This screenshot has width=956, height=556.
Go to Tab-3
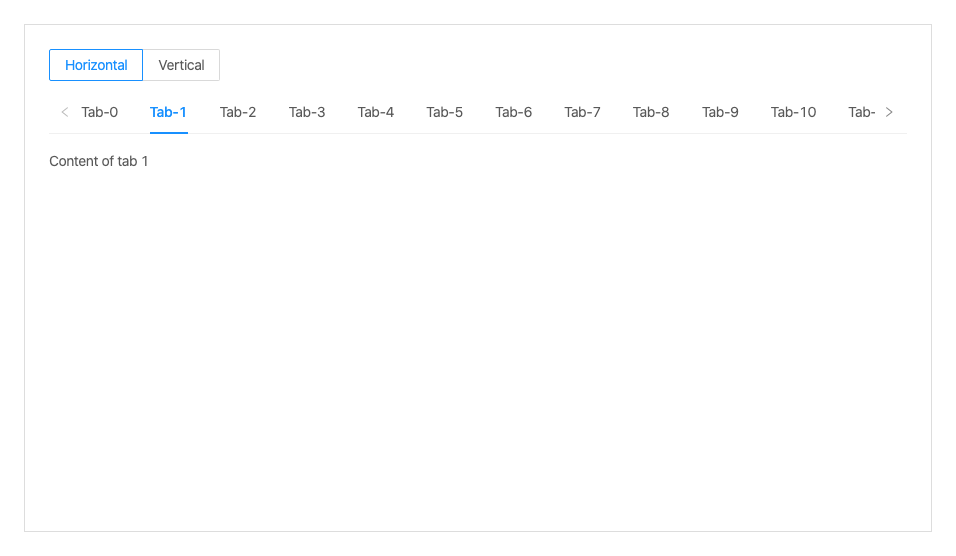(x=307, y=112)
